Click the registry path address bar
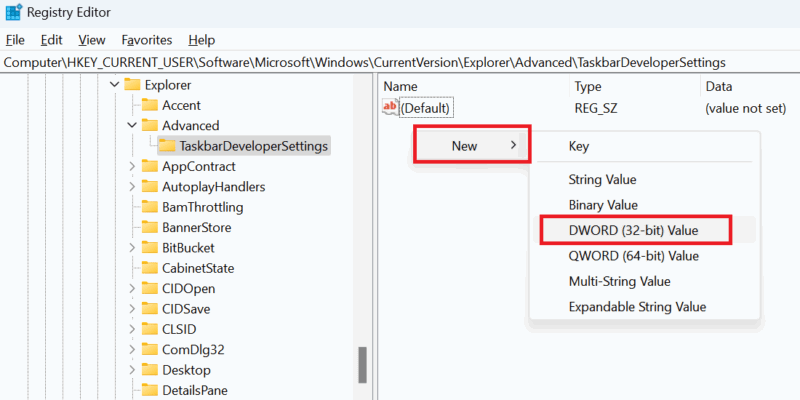The height and width of the screenshot is (400, 800). pos(400,62)
